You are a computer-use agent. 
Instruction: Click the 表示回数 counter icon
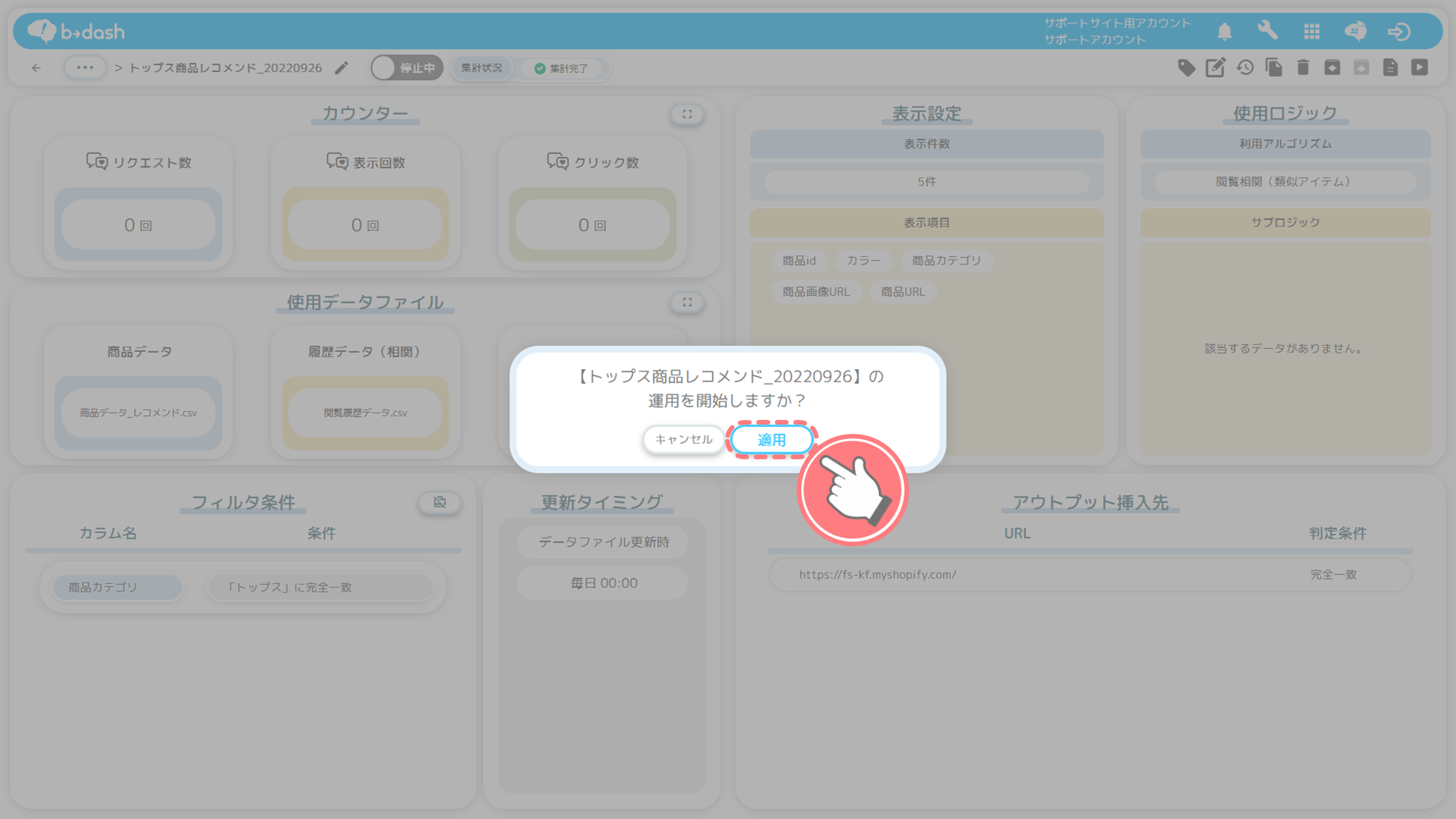pyautogui.click(x=337, y=162)
